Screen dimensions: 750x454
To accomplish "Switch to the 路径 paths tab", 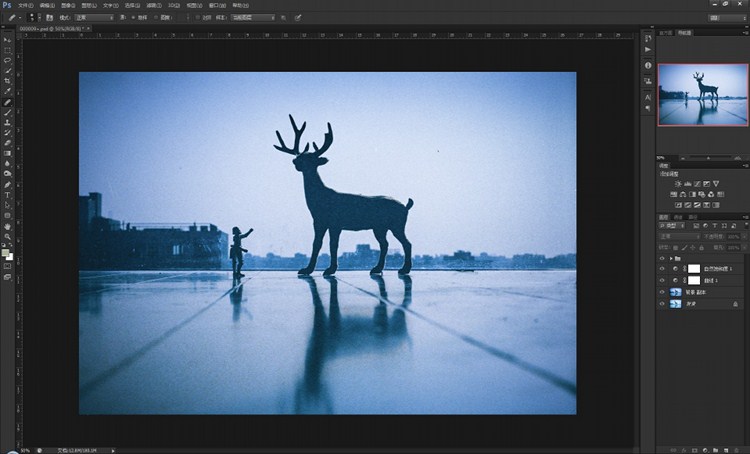I will pos(692,217).
